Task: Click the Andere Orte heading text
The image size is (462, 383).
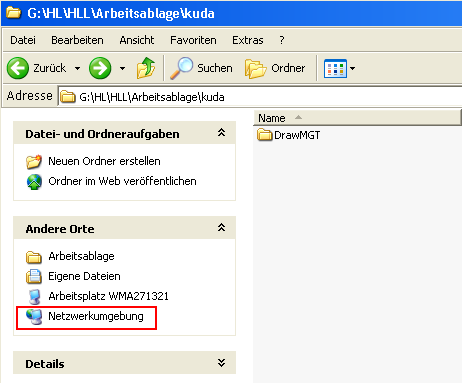Action: (x=60, y=229)
